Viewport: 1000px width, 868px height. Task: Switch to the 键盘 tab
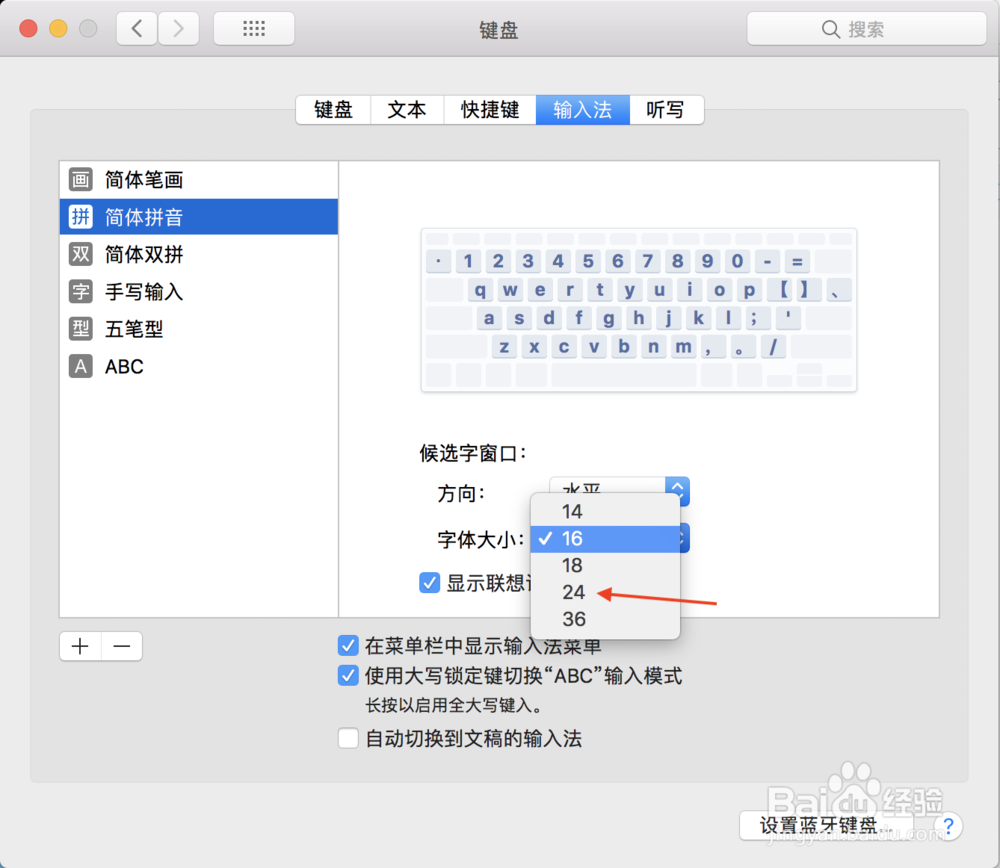click(x=334, y=110)
